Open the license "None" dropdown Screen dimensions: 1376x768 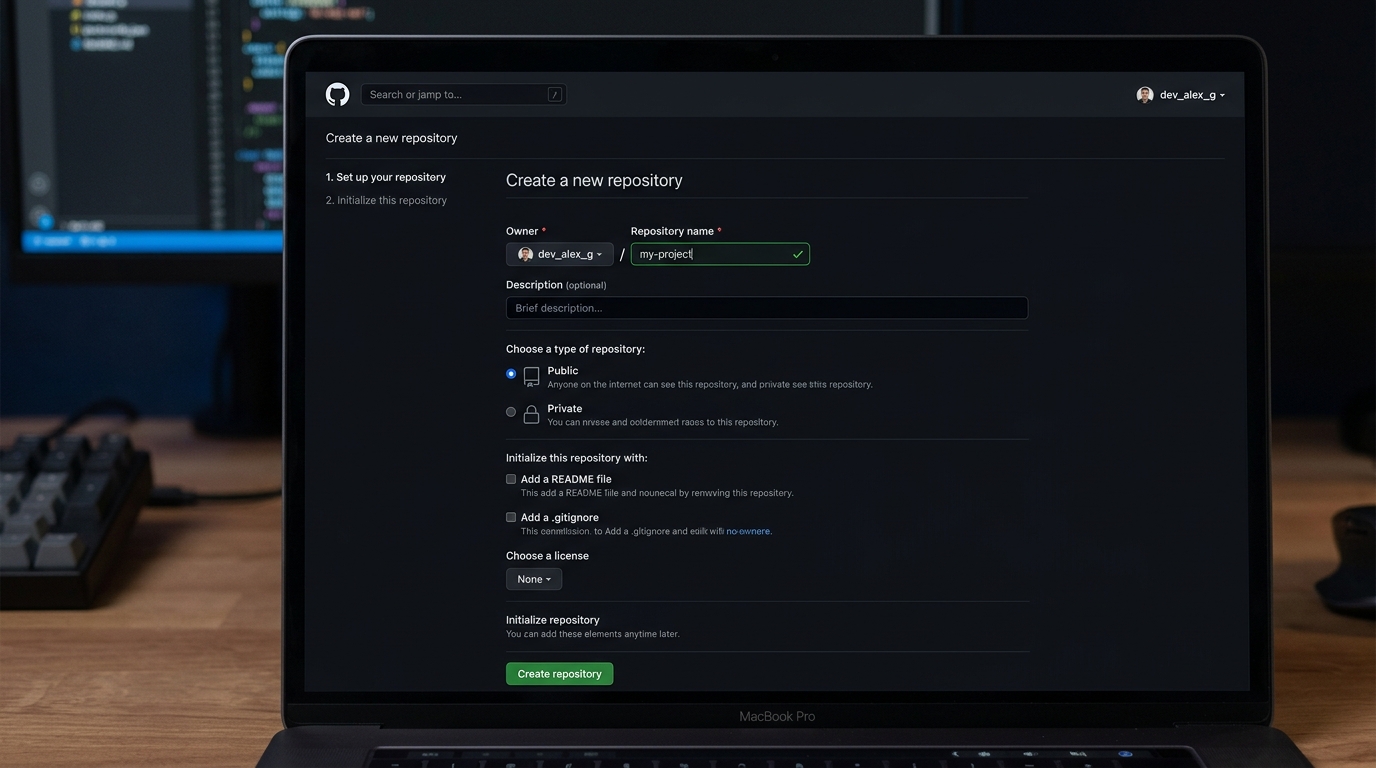pyautogui.click(x=534, y=579)
